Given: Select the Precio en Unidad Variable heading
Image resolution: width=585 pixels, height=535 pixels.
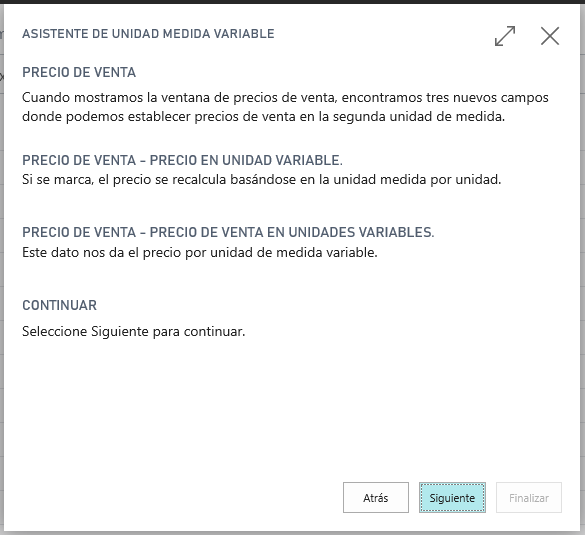Looking at the screenshot, I should (182, 160).
